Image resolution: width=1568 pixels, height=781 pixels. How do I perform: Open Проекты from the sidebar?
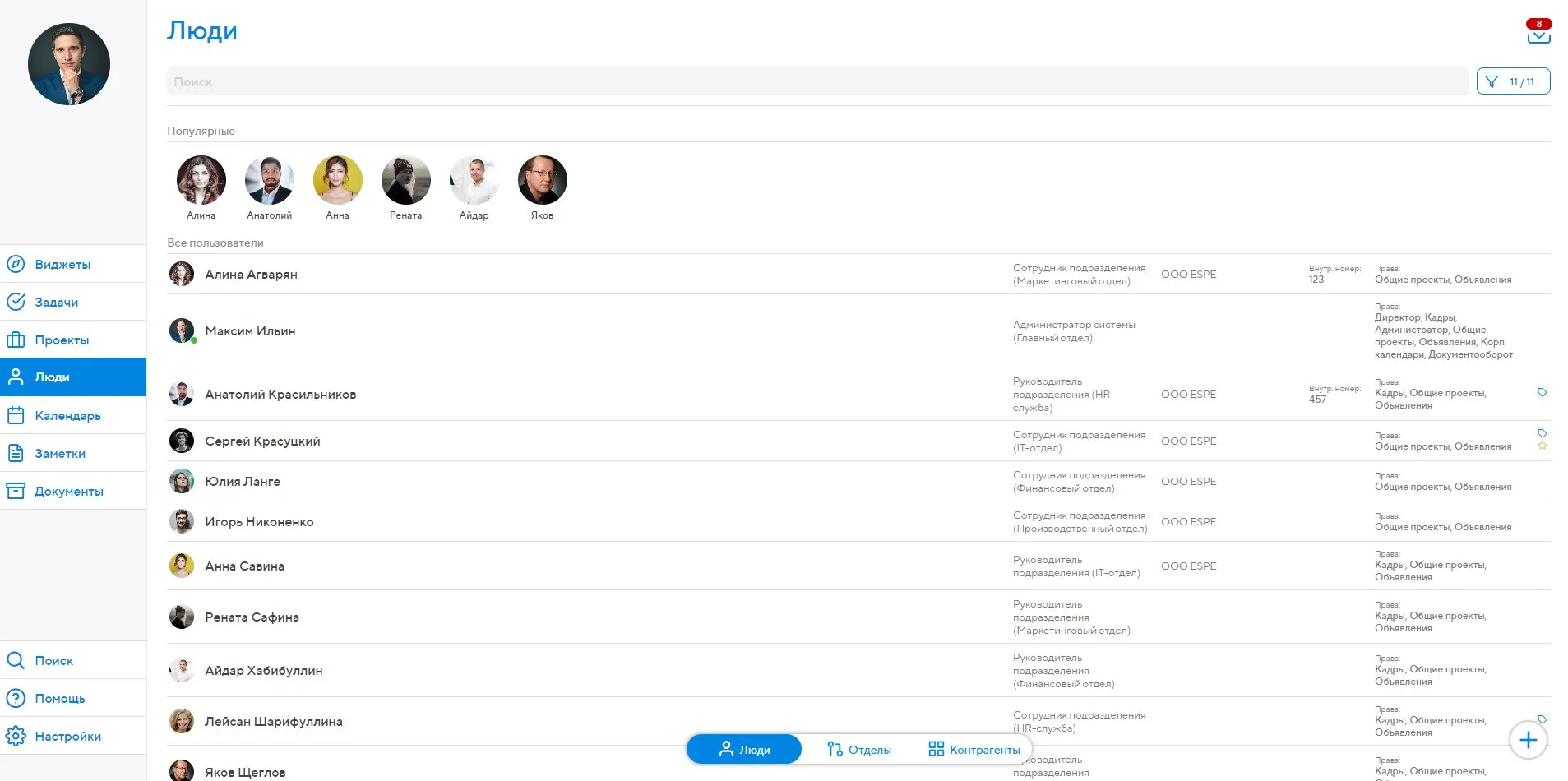coord(62,340)
